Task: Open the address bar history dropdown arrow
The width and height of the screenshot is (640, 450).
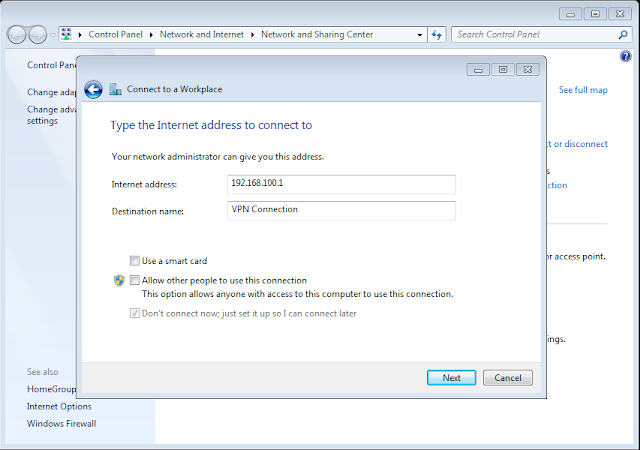Action: click(x=420, y=35)
